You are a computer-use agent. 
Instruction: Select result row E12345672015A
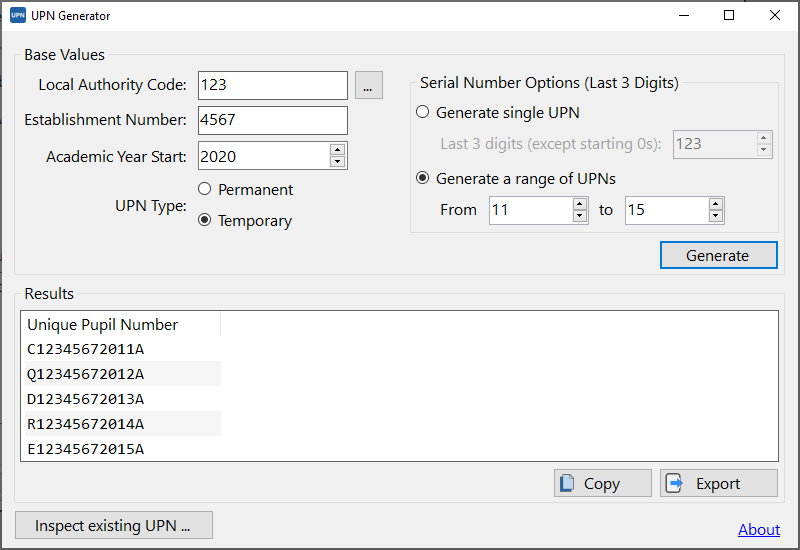point(122,449)
